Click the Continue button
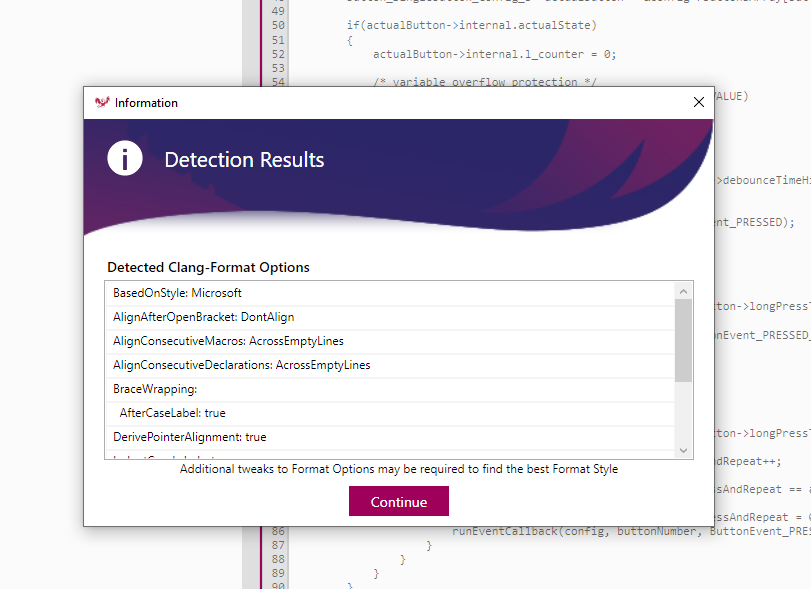Screen dimensions: 811x589 tap(398, 502)
